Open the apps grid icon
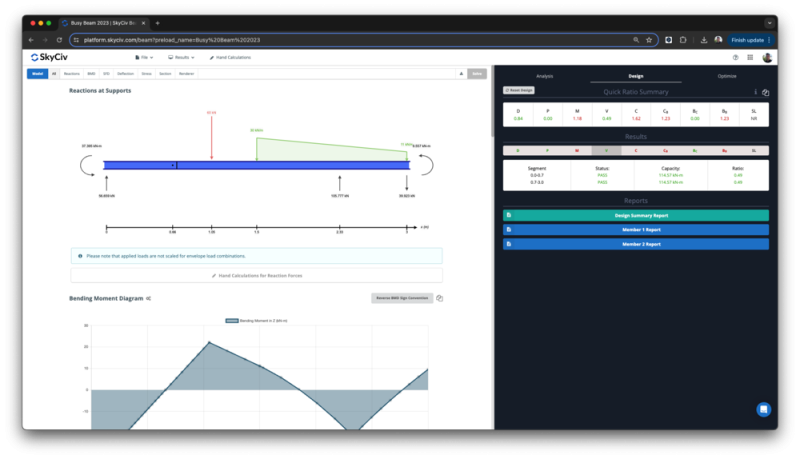Viewport: 800px width, 459px height. (748, 58)
